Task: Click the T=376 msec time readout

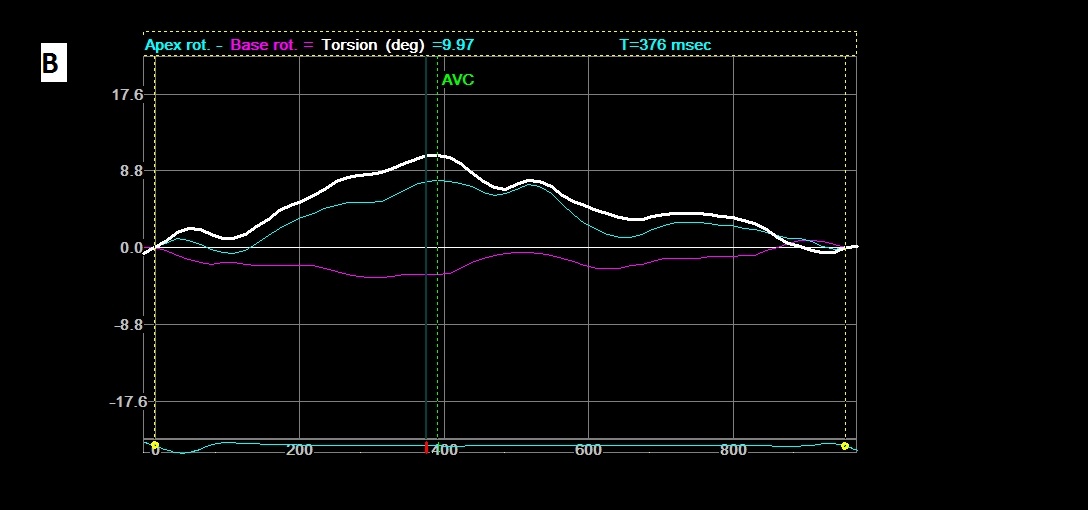Action: tap(665, 45)
